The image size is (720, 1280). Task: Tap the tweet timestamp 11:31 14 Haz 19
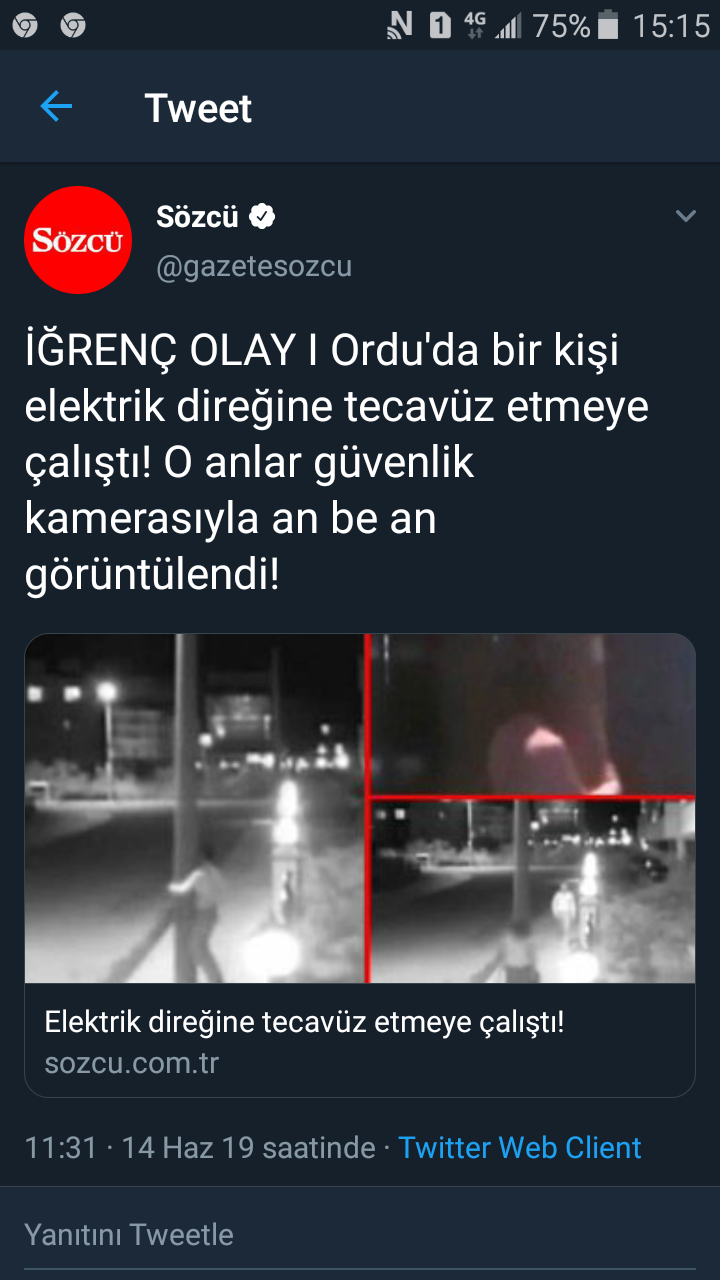200,1147
